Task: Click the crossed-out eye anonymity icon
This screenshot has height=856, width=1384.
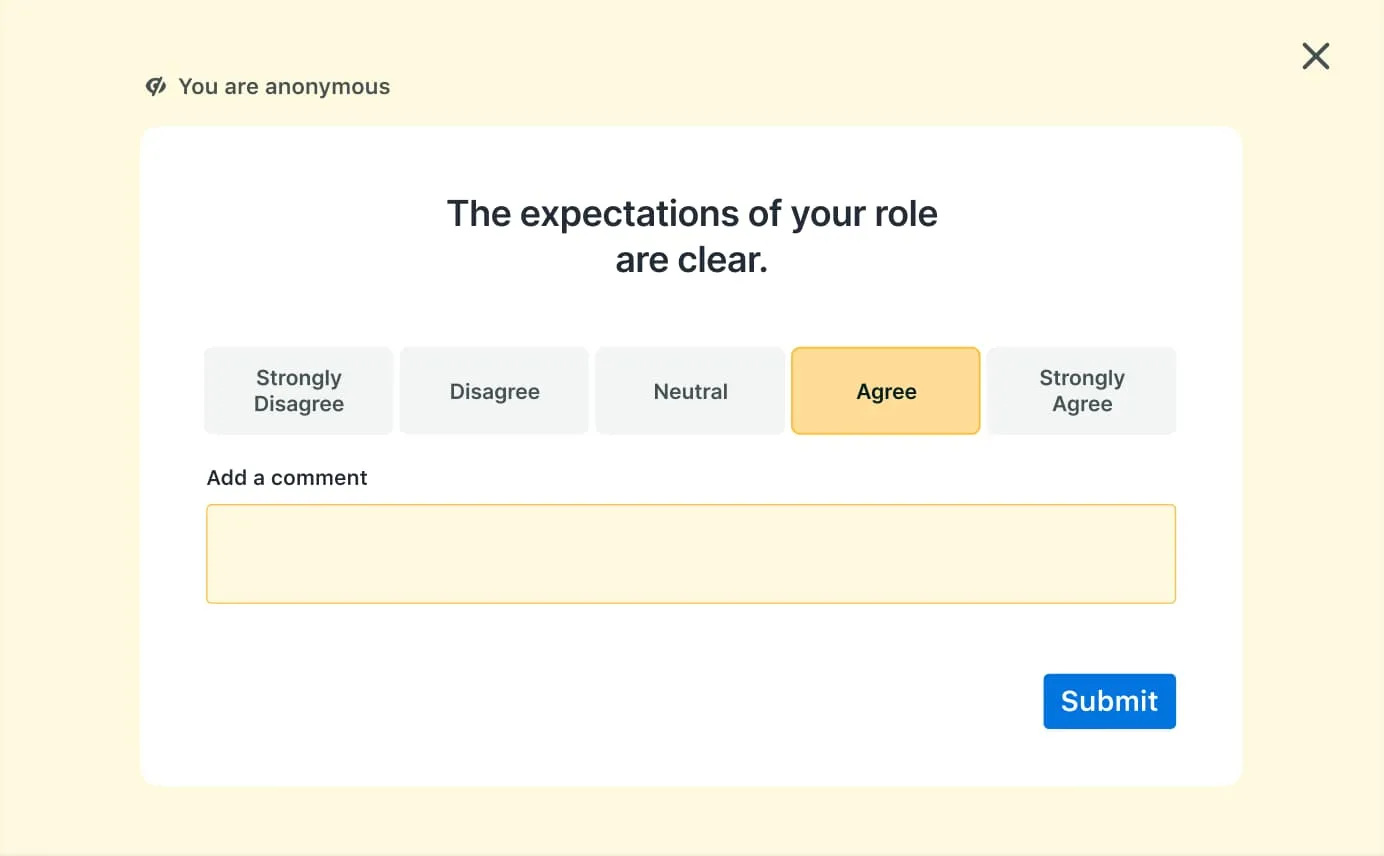Action: click(155, 87)
